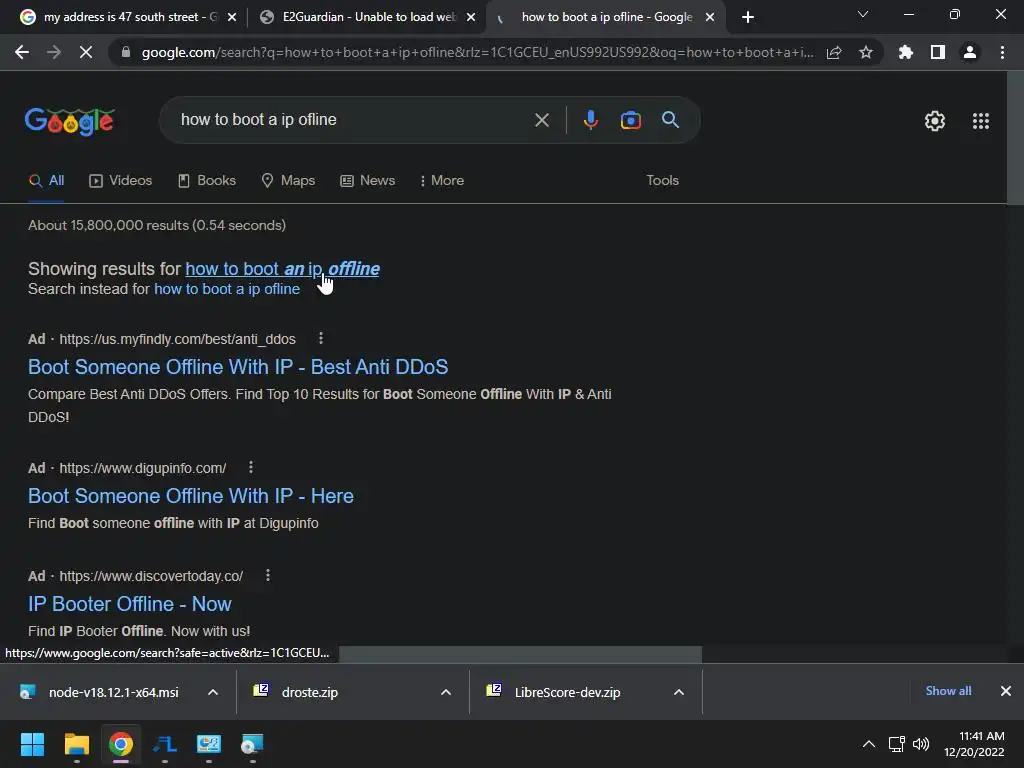Image resolution: width=1024 pixels, height=768 pixels.
Task: Close the 'my address is 47 south street' tab
Action: [232, 17]
